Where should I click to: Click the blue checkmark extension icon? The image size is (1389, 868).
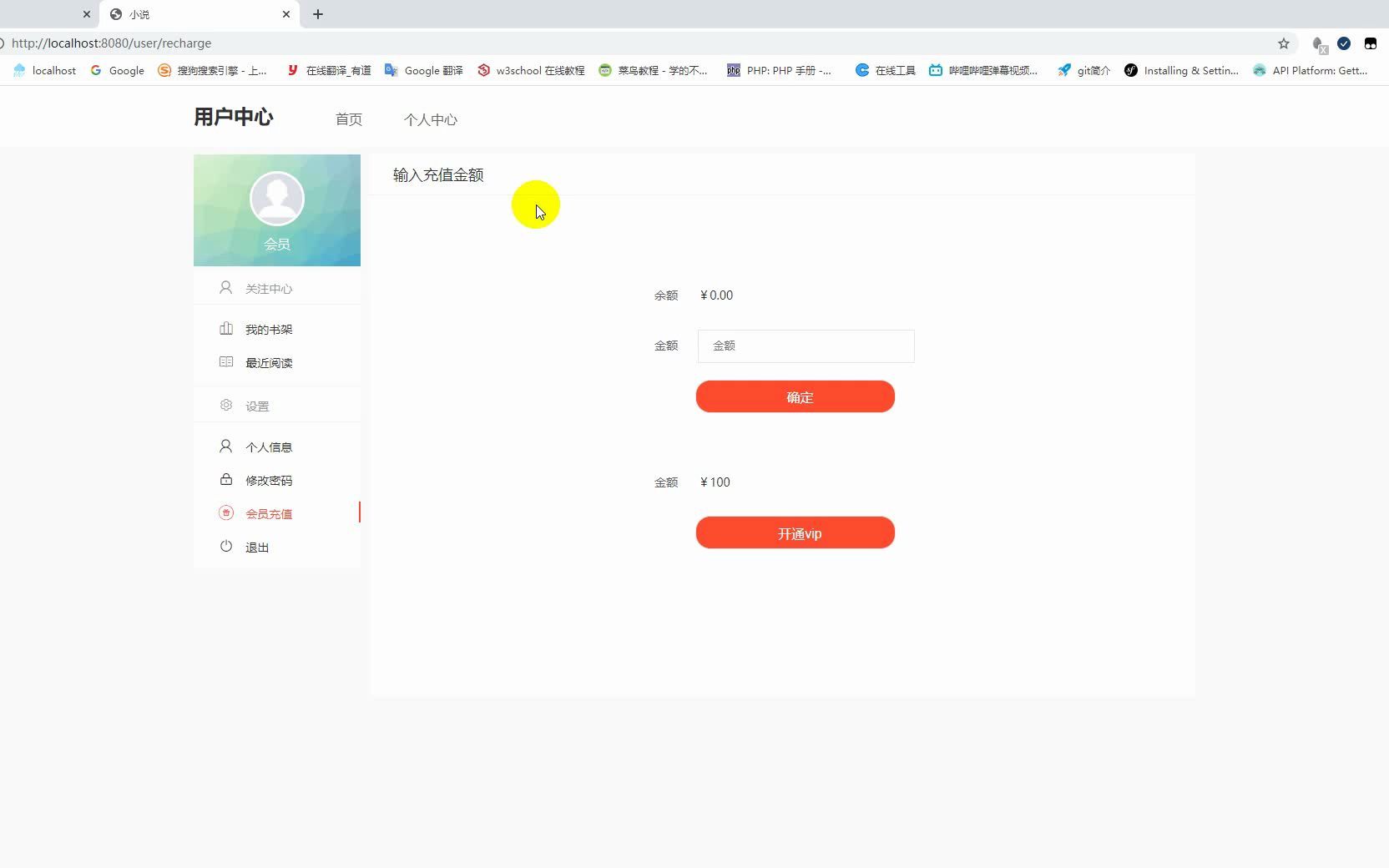1344,43
